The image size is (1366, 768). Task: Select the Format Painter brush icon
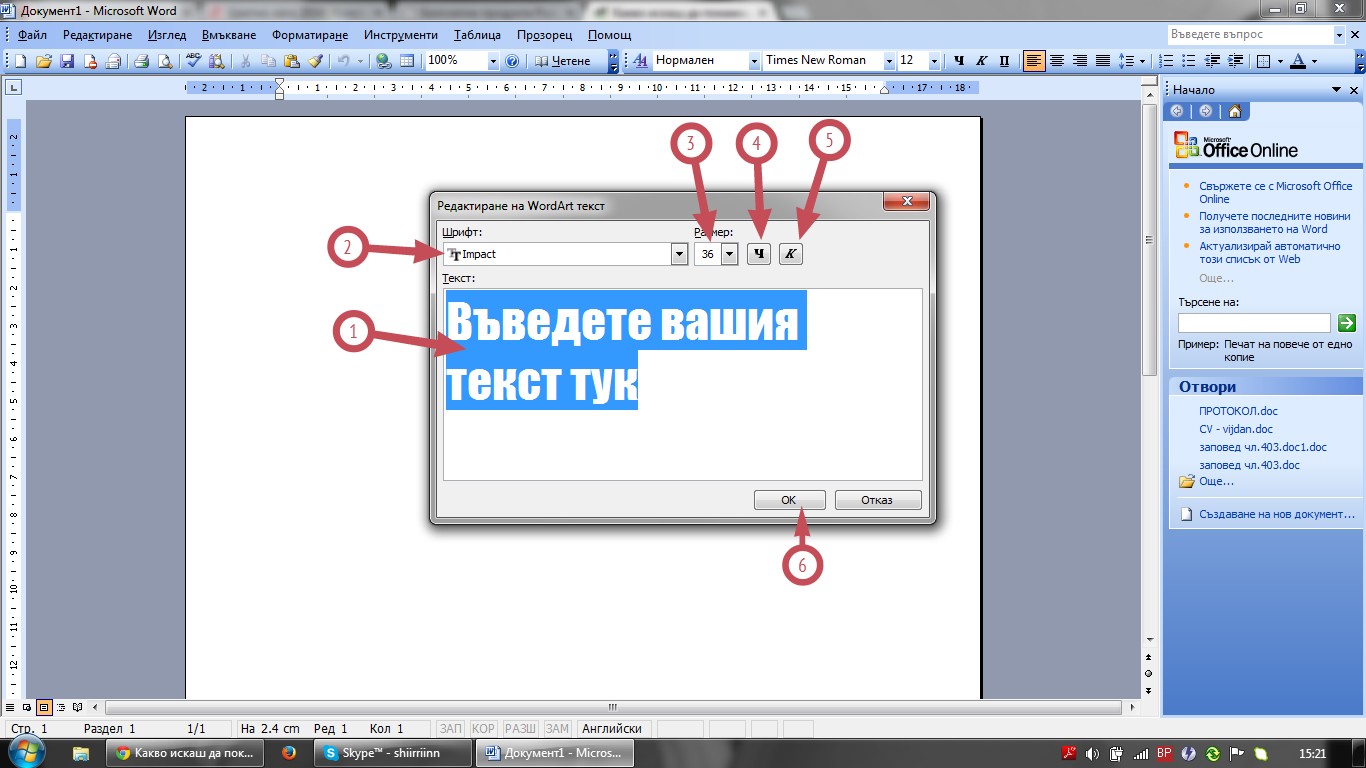click(314, 61)
